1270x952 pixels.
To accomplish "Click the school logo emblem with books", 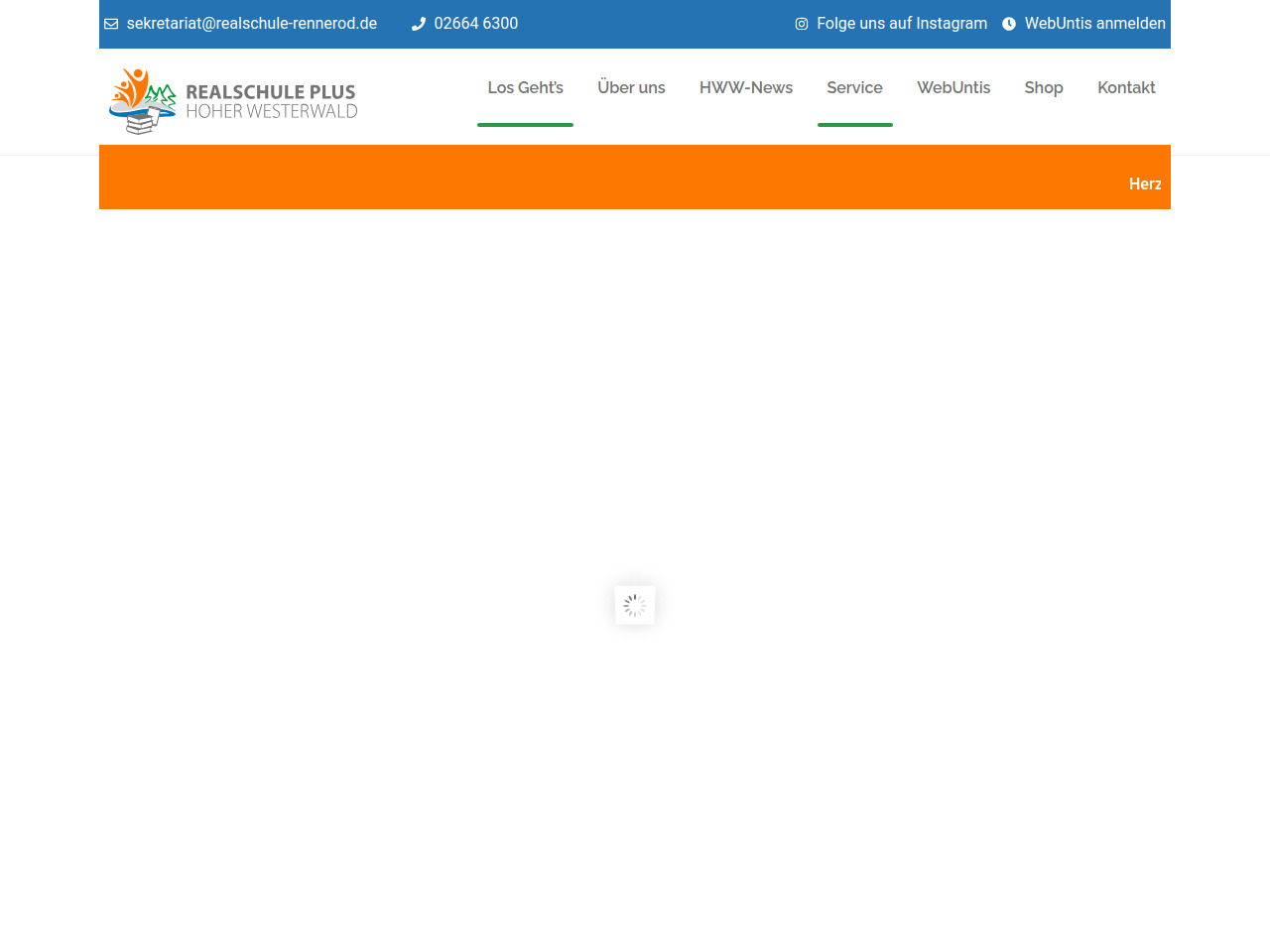I will (x=142, y=101).
